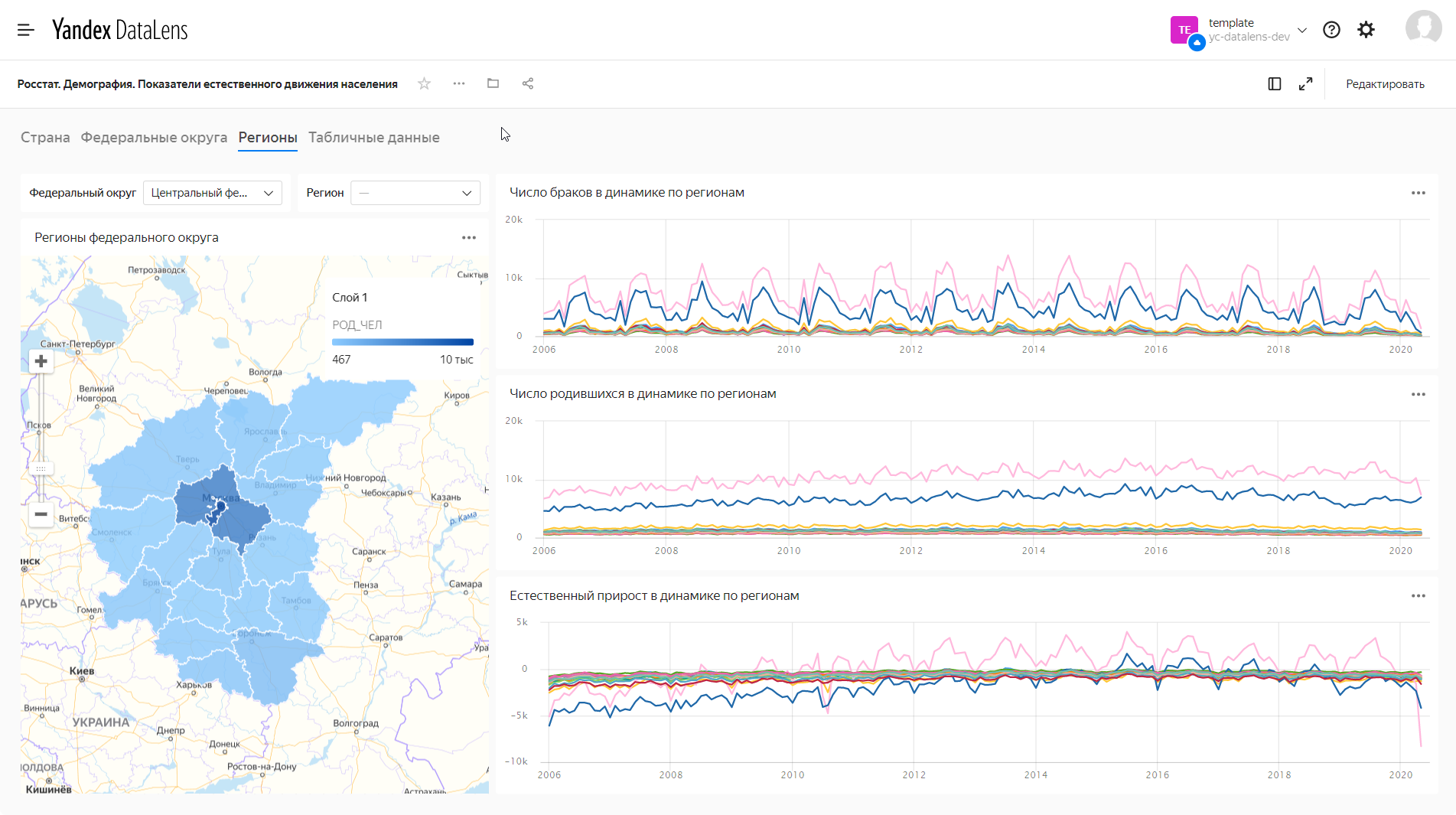Click the РОД_ЧЕЛ color gradient legend
The image size is (1456, 815).
(x=402, y=342)
